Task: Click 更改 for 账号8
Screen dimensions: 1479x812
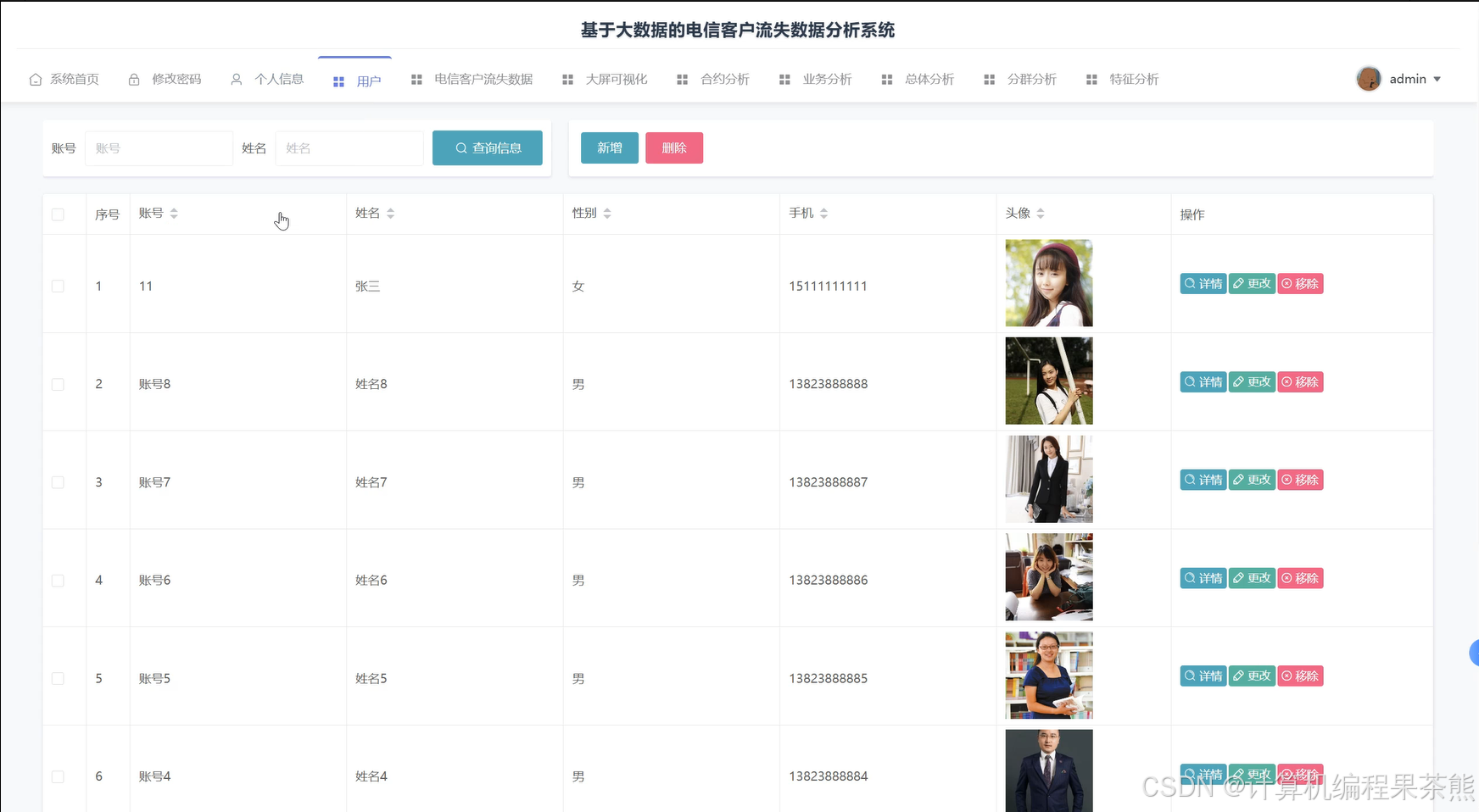Action: [x=1252, y=382]
